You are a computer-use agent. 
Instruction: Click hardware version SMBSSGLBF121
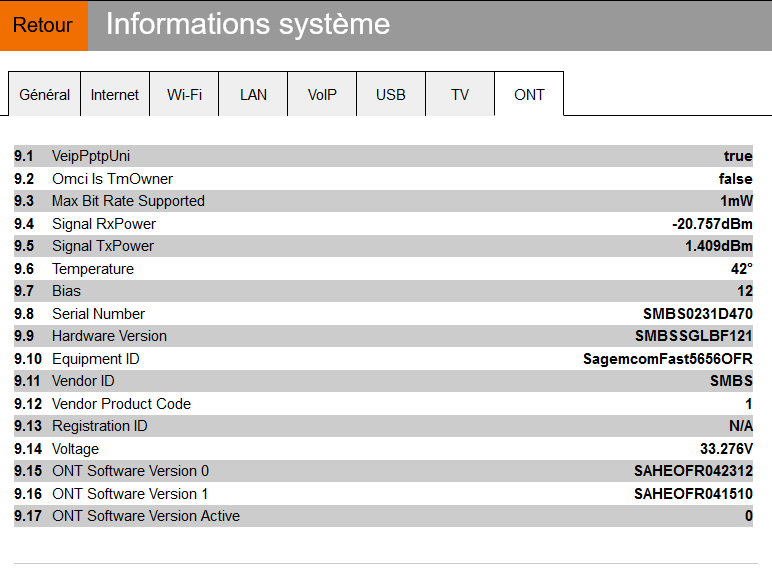pyautogui.click(x=694, y=336)
